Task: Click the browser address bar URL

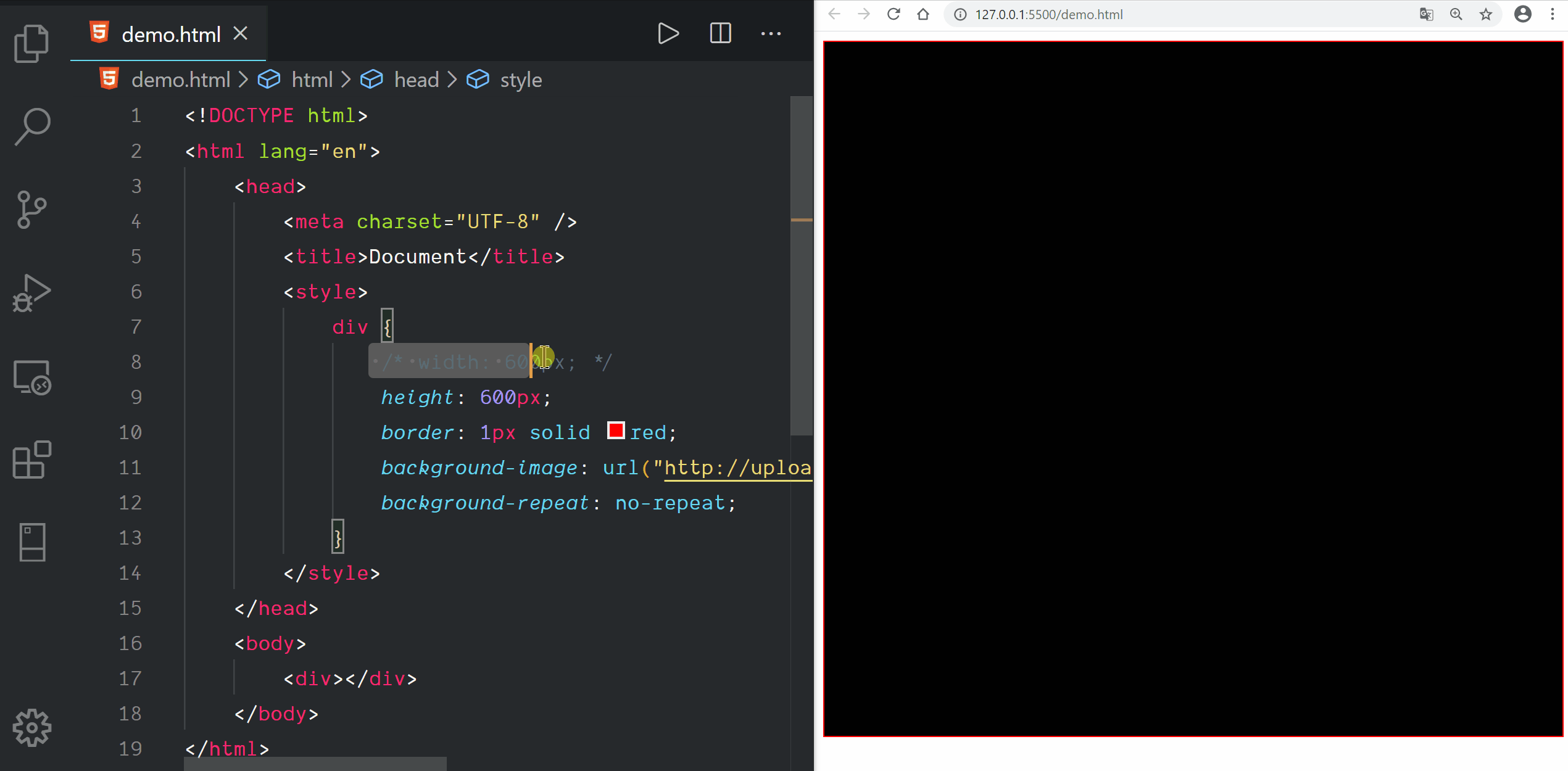Action: click(1049, 14)
